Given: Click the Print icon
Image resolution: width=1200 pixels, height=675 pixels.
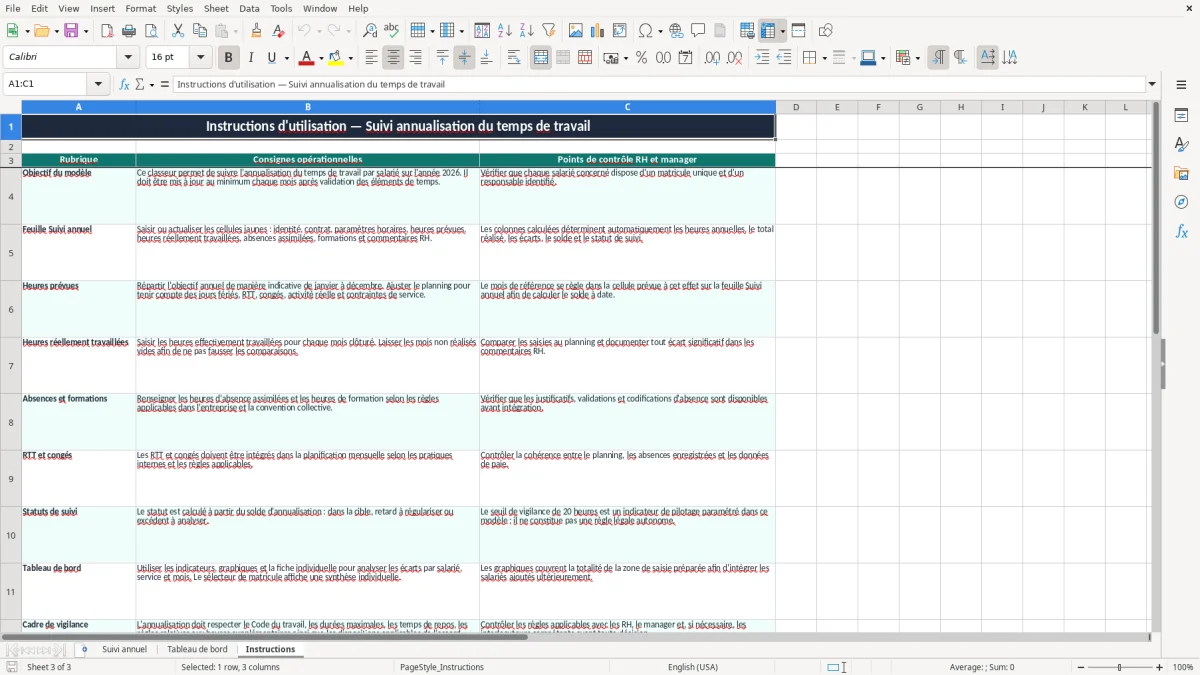Looking at the screenshot, I should [x=129, y=31].
